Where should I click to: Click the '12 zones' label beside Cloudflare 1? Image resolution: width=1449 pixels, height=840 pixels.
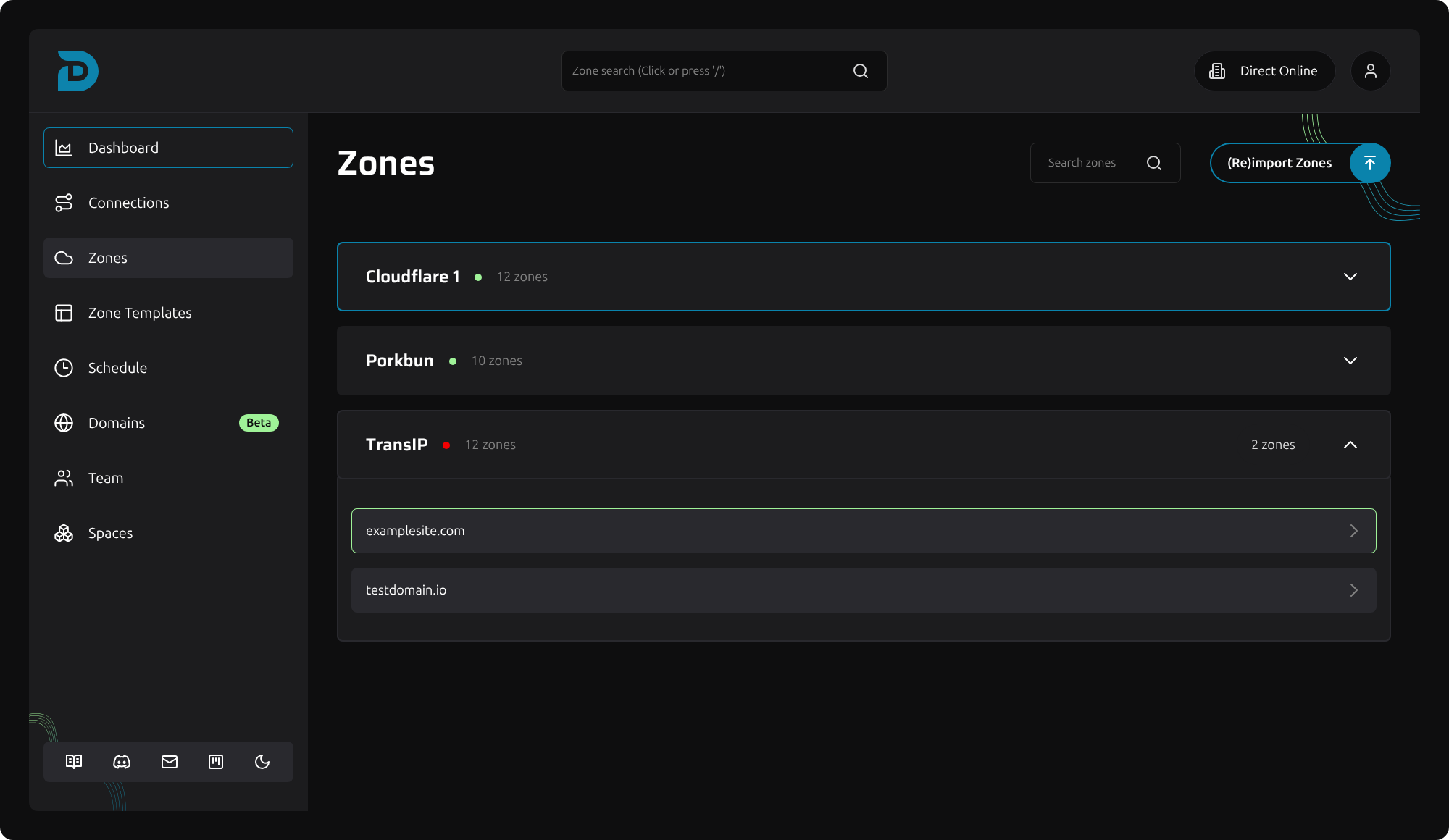[x=522, y=277]
